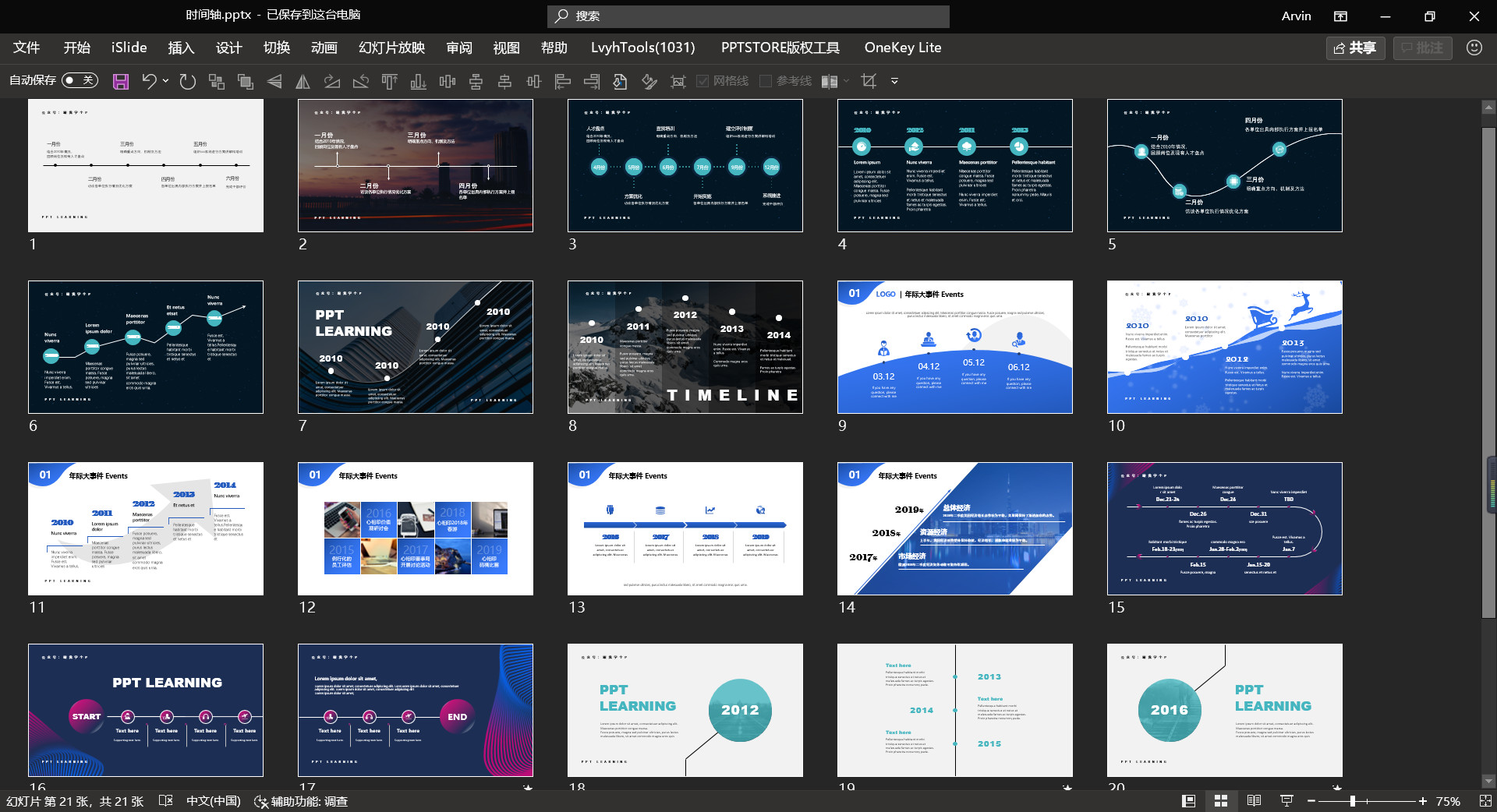The height and width of the screenshot is (812, 1497).
Task: Click the format painter brush icon
Action: coord(649,81)
